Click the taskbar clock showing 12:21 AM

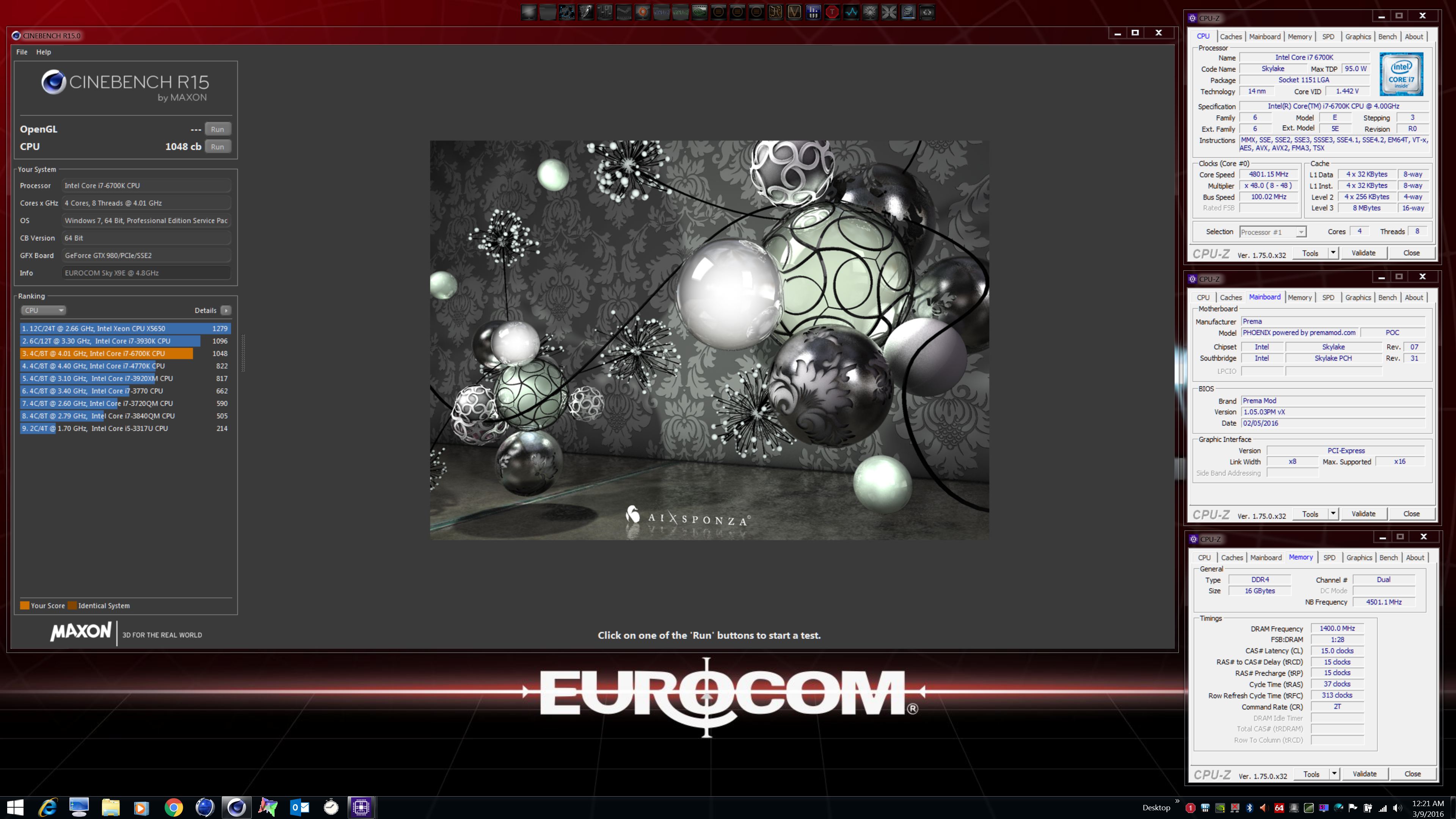pos(1428,808)
